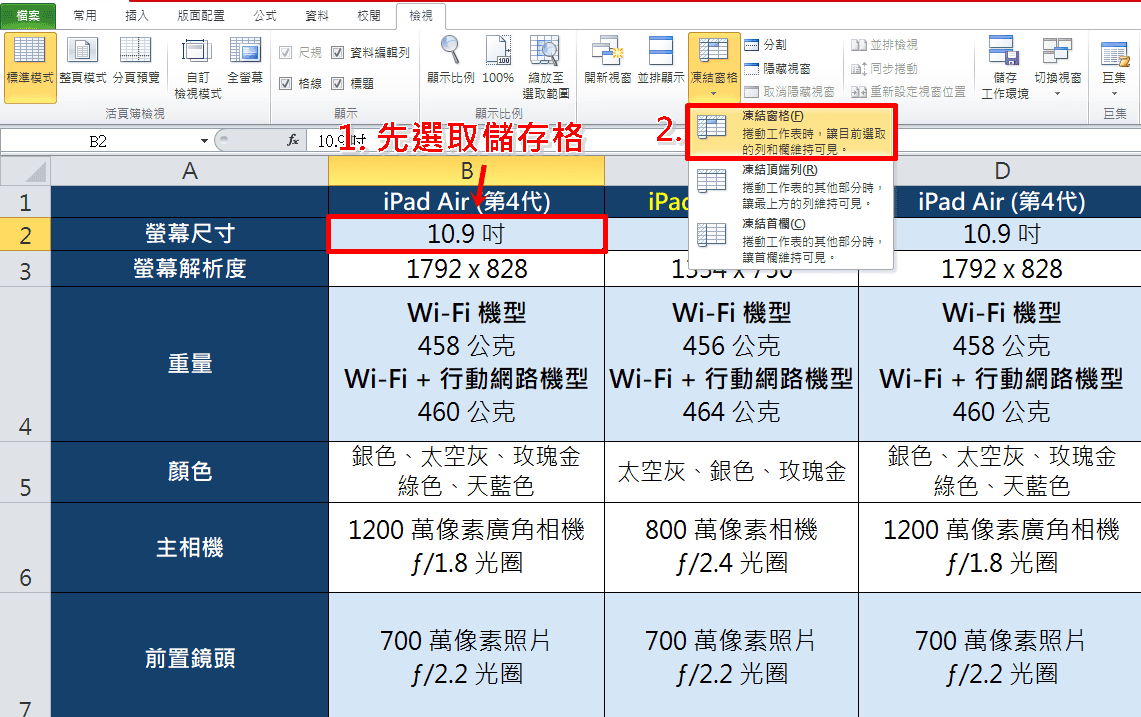Image resolution: width=1141 pixels, height=717 pixels.
Task: Toggle the 資料編輯列 formula bar checkbox
Action: point(338,52)
